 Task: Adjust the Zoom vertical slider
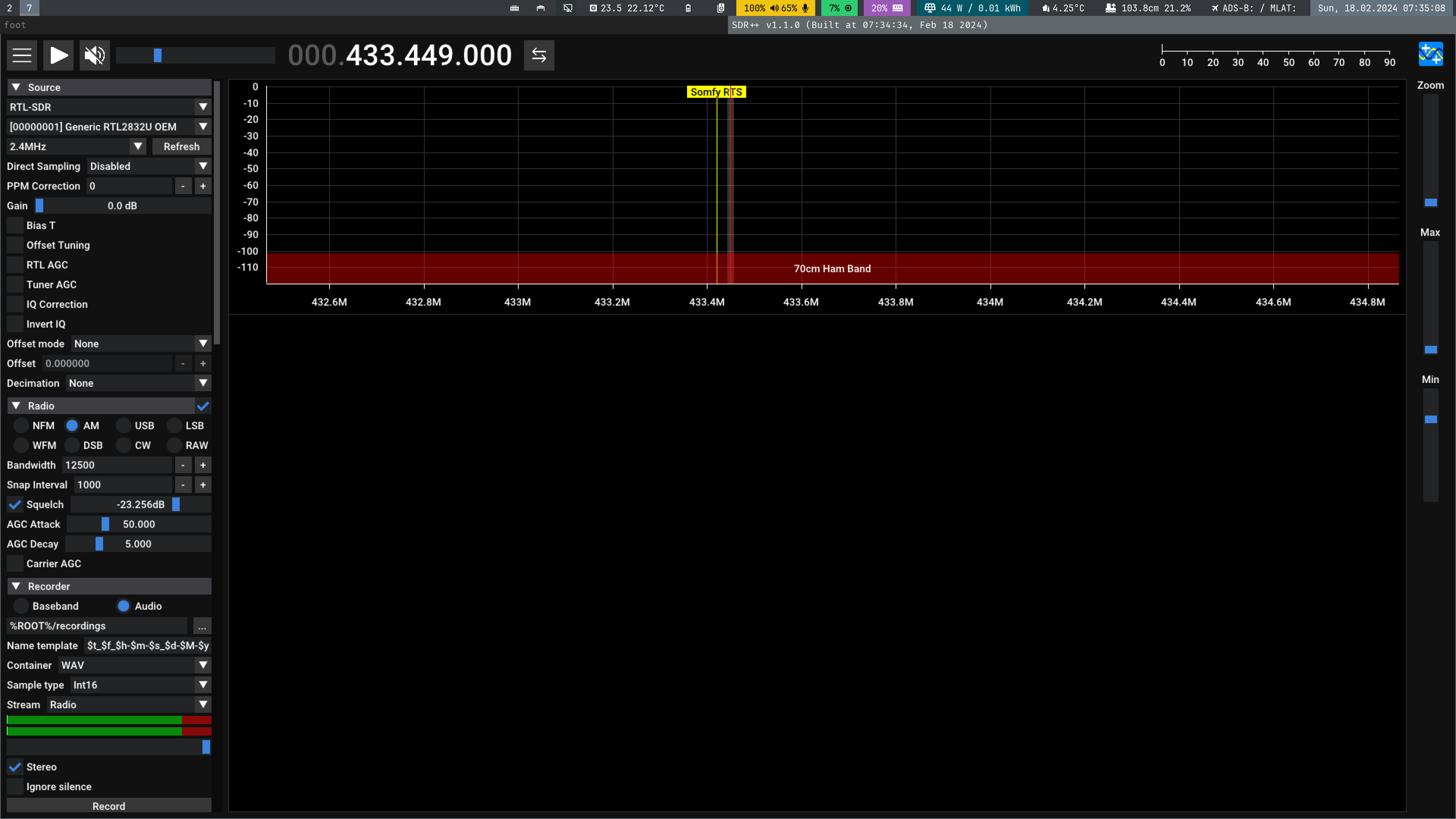pyautogui.click(x=1431, y=152)
